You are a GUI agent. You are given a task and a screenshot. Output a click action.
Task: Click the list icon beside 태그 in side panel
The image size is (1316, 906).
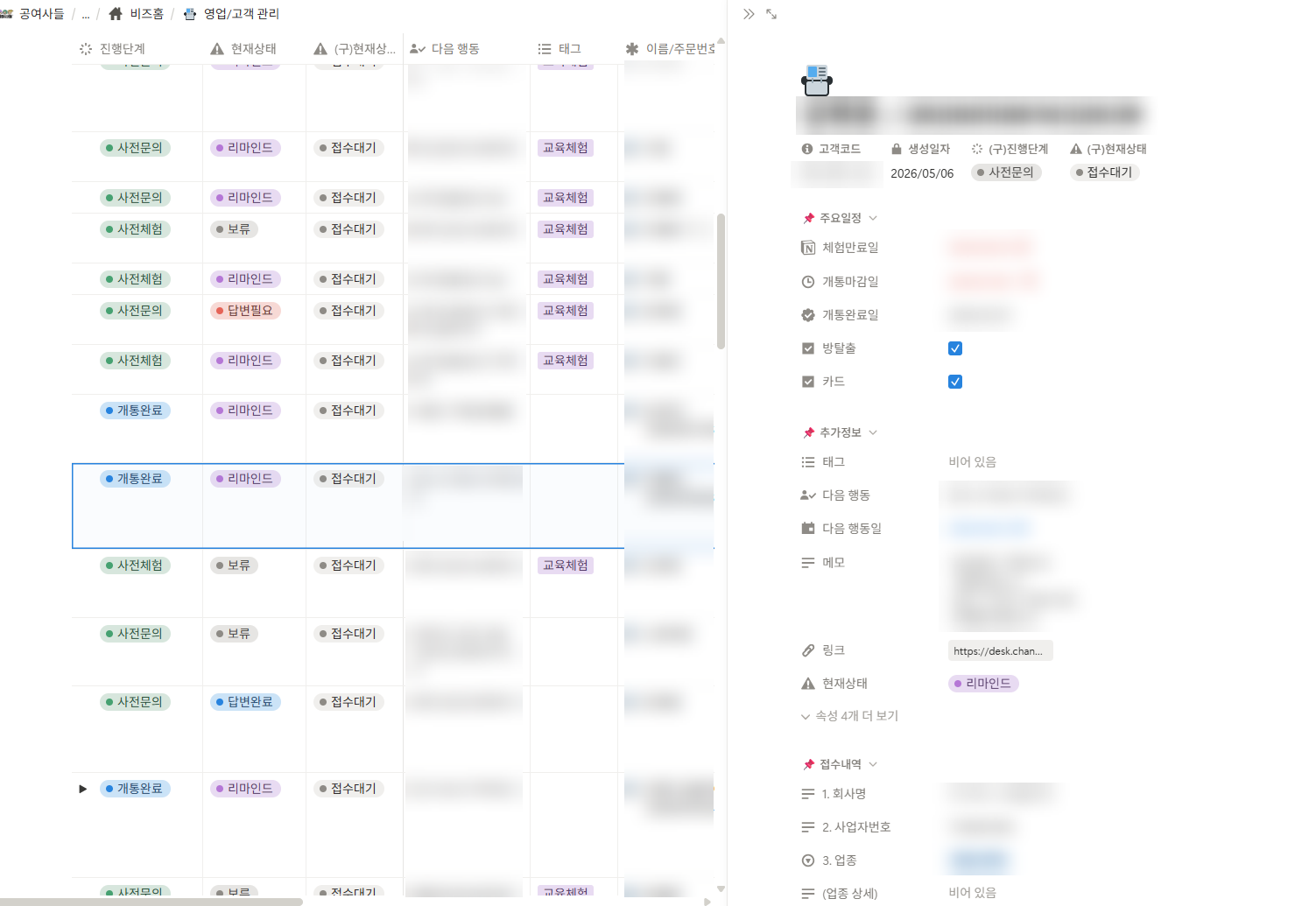pos(808,462)
